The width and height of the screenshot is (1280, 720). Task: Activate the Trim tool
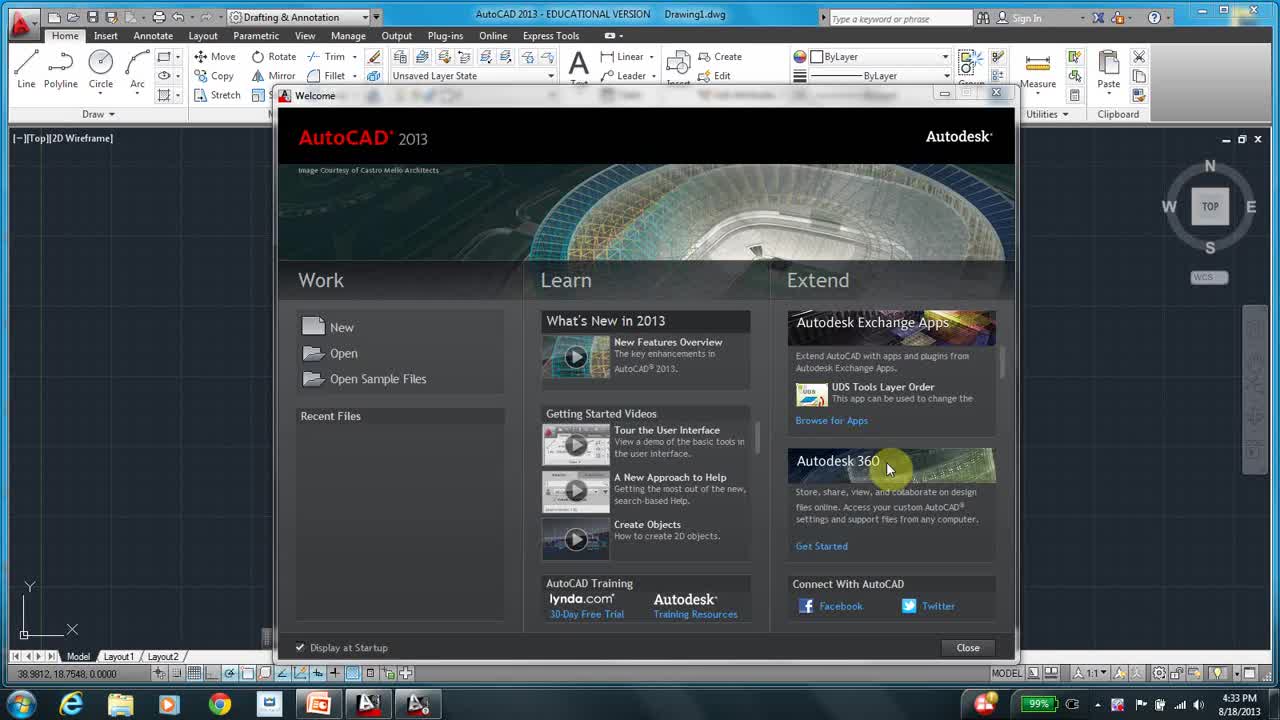(x=327, y=57)
